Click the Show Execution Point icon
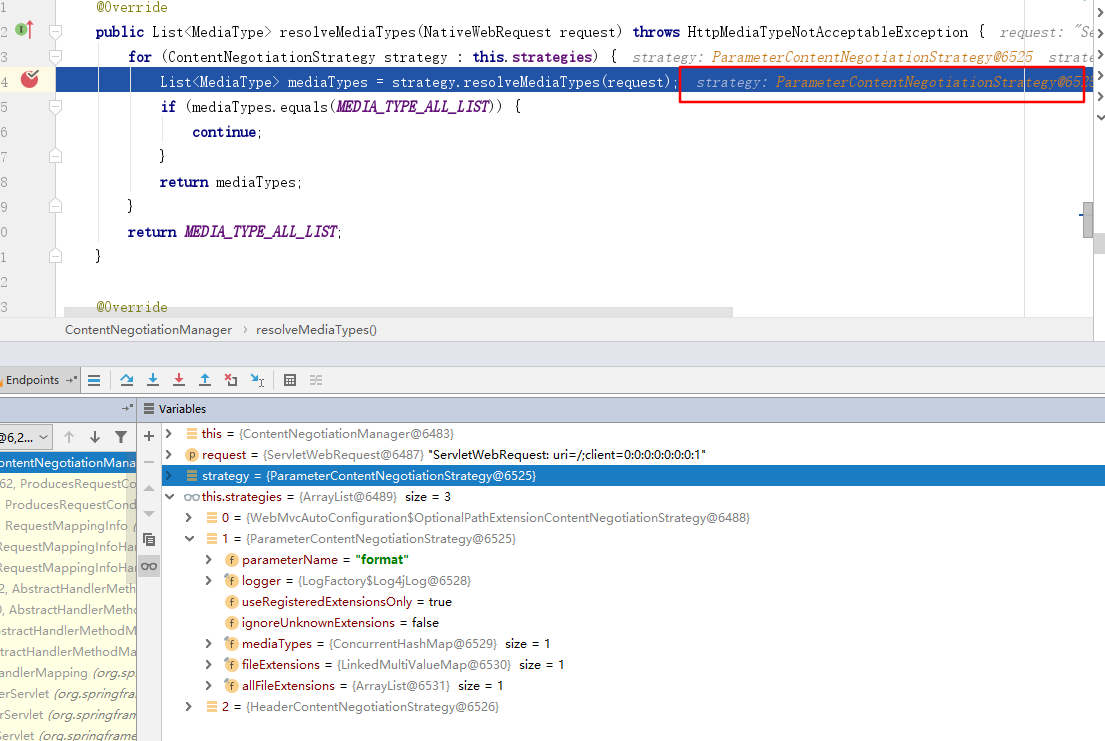The width and height of the screenshot is (1105, 741). coord(93,380)
